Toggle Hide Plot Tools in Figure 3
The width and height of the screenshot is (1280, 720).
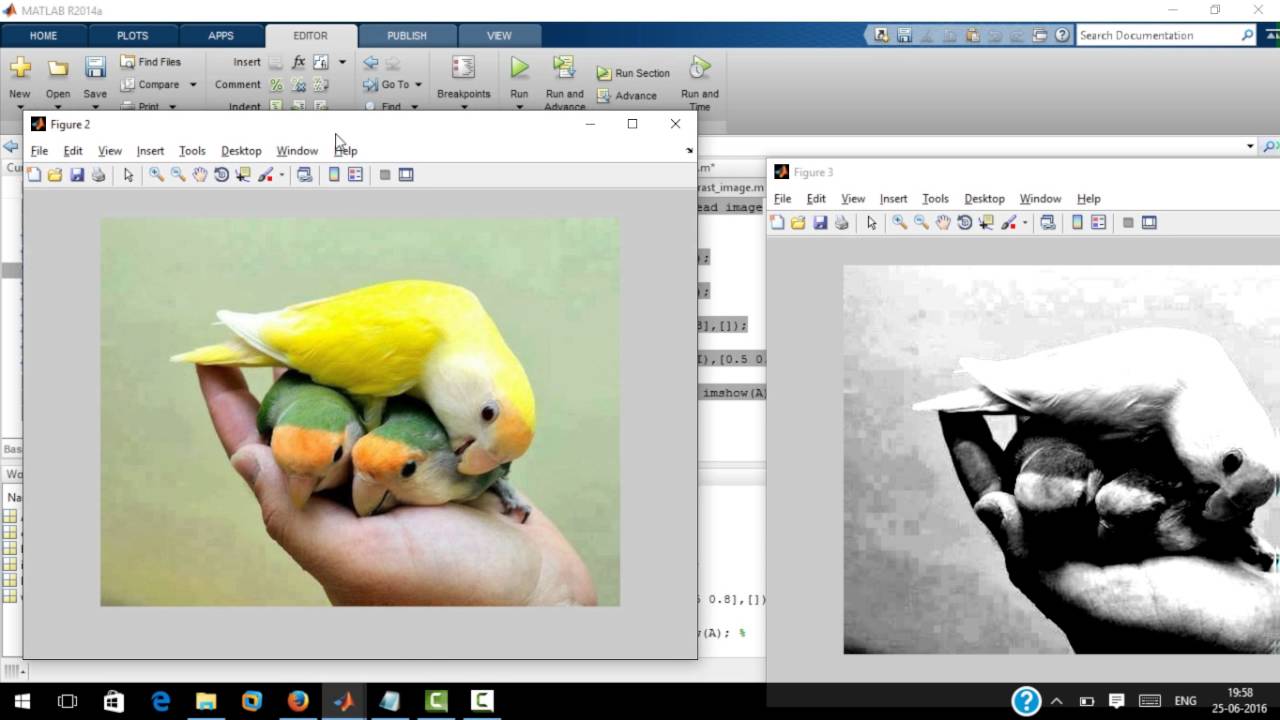tap(1128, 223)
